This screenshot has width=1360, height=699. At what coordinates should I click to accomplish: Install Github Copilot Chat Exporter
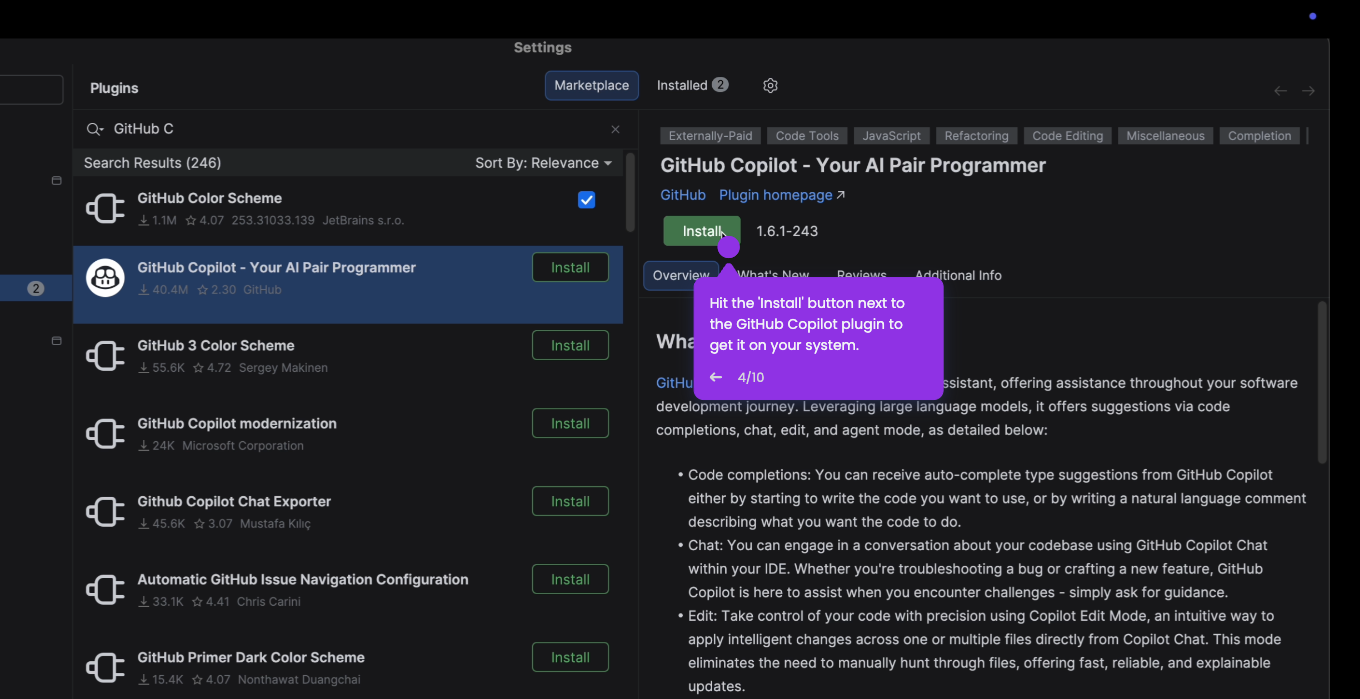570,502
